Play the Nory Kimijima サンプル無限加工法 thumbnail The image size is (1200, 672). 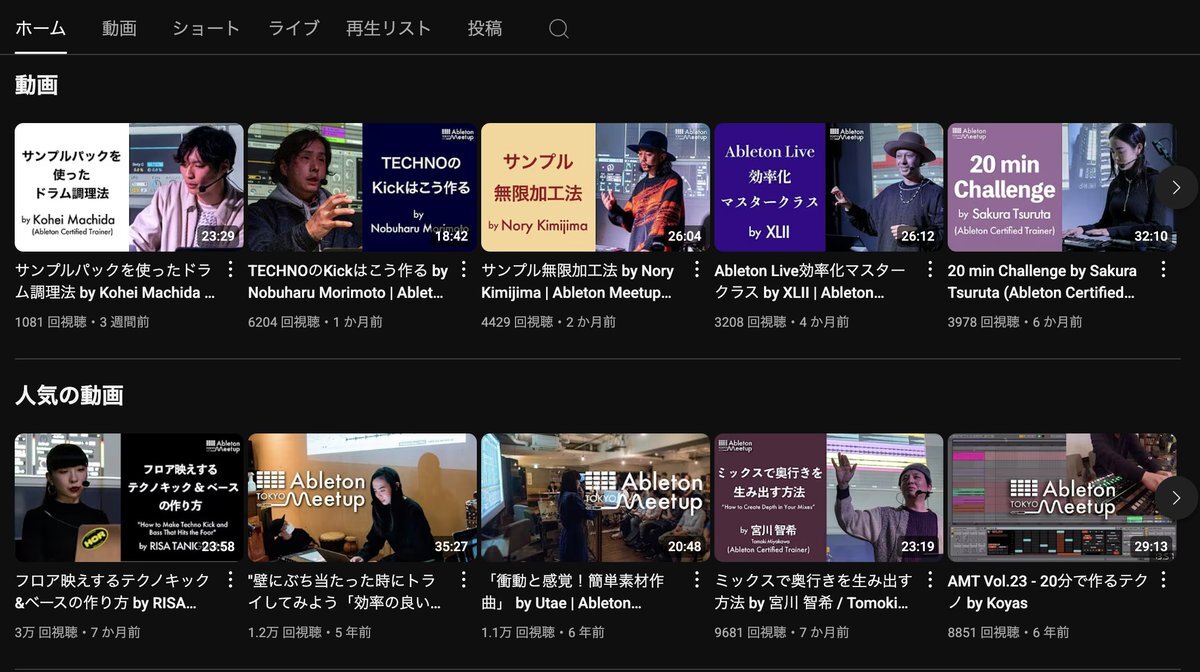click(595, 187)
